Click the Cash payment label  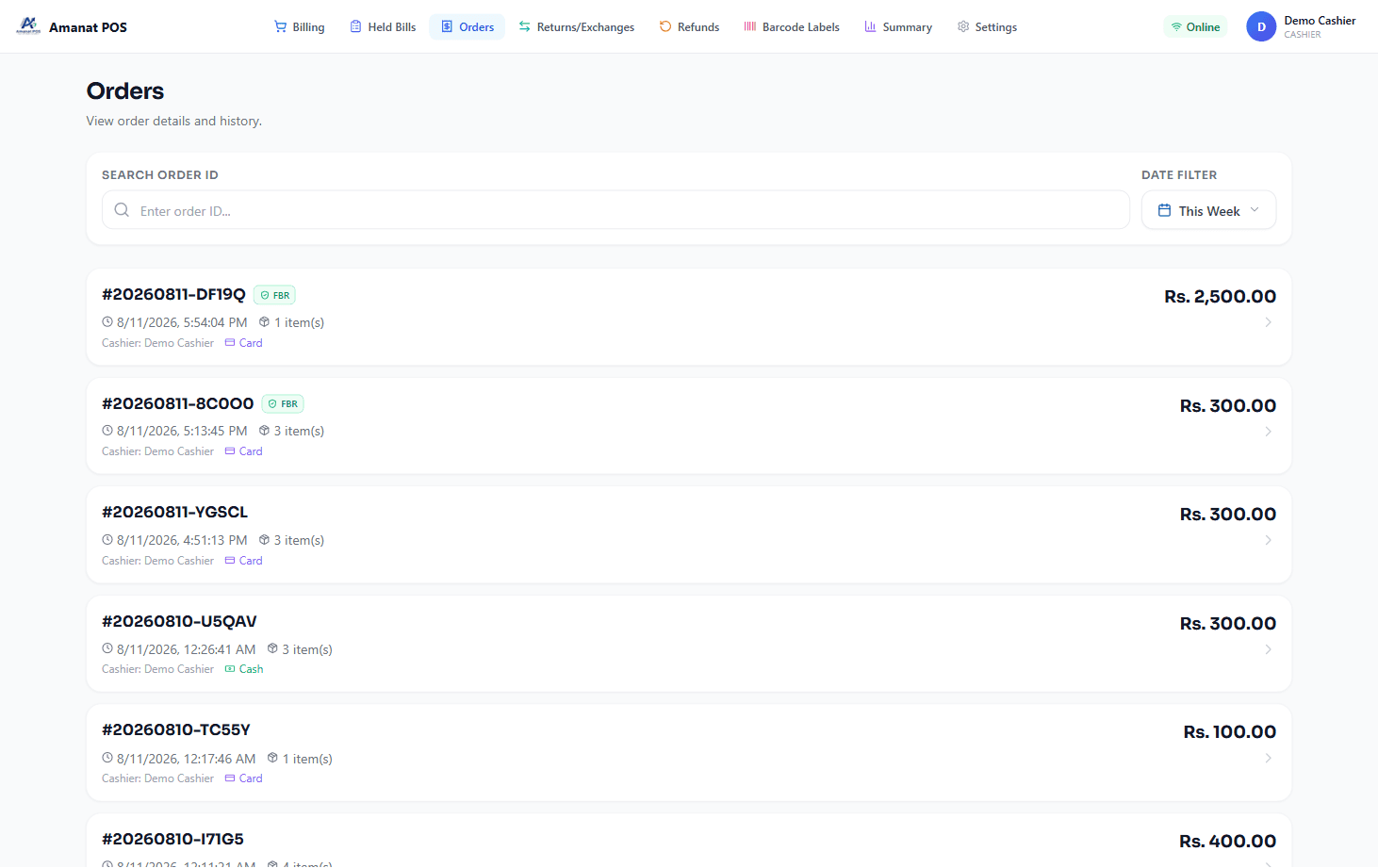click(x=251, y=669)
